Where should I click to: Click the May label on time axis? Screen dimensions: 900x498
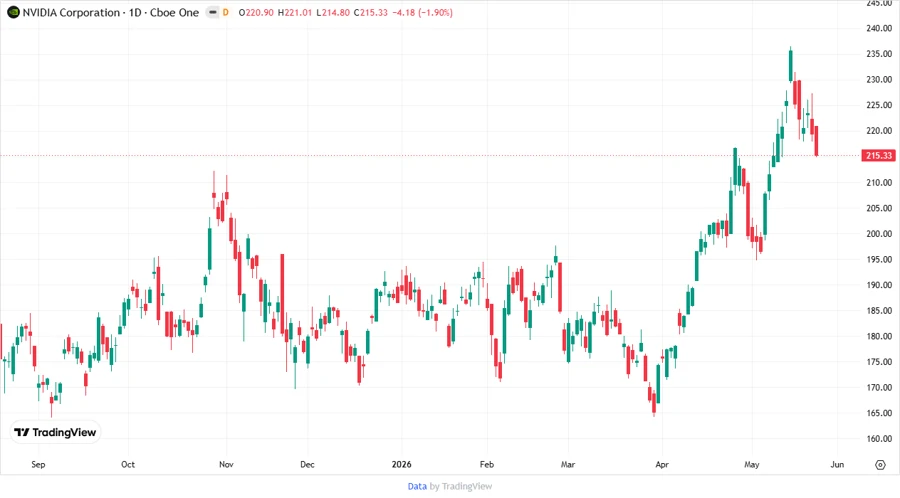tap(751, 464)
